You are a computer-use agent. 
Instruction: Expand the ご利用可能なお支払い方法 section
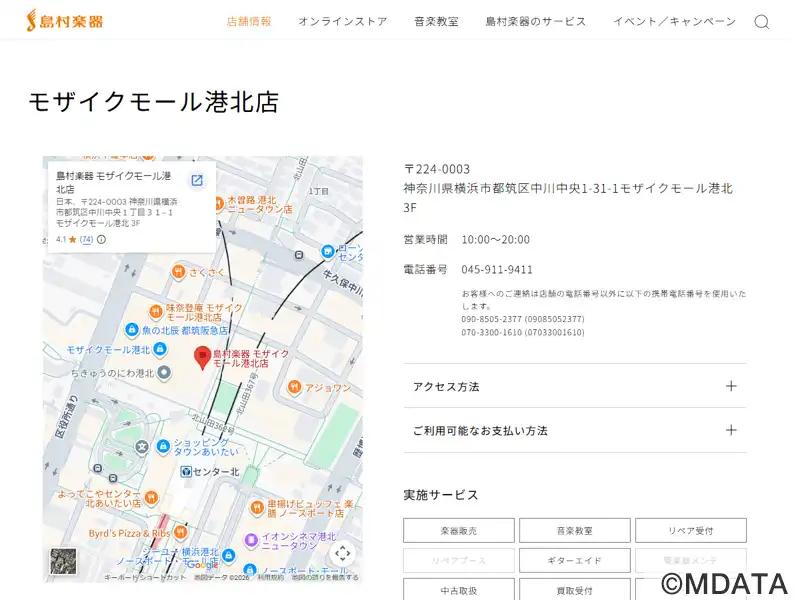click(x=574, y=430)
